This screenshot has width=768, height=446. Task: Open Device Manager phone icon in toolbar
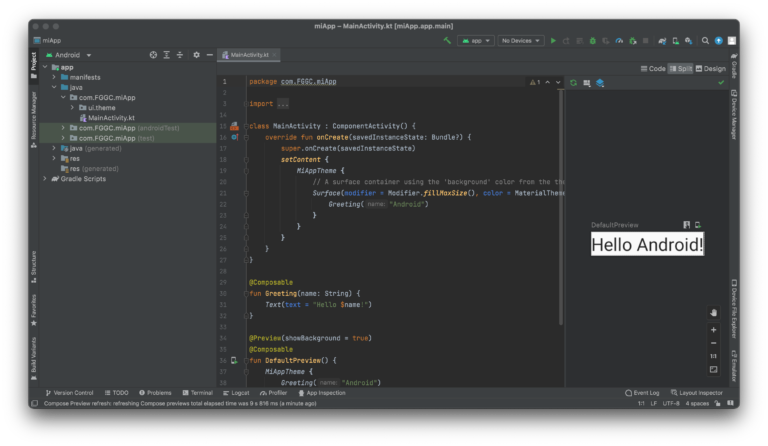[x=675, y=41]
